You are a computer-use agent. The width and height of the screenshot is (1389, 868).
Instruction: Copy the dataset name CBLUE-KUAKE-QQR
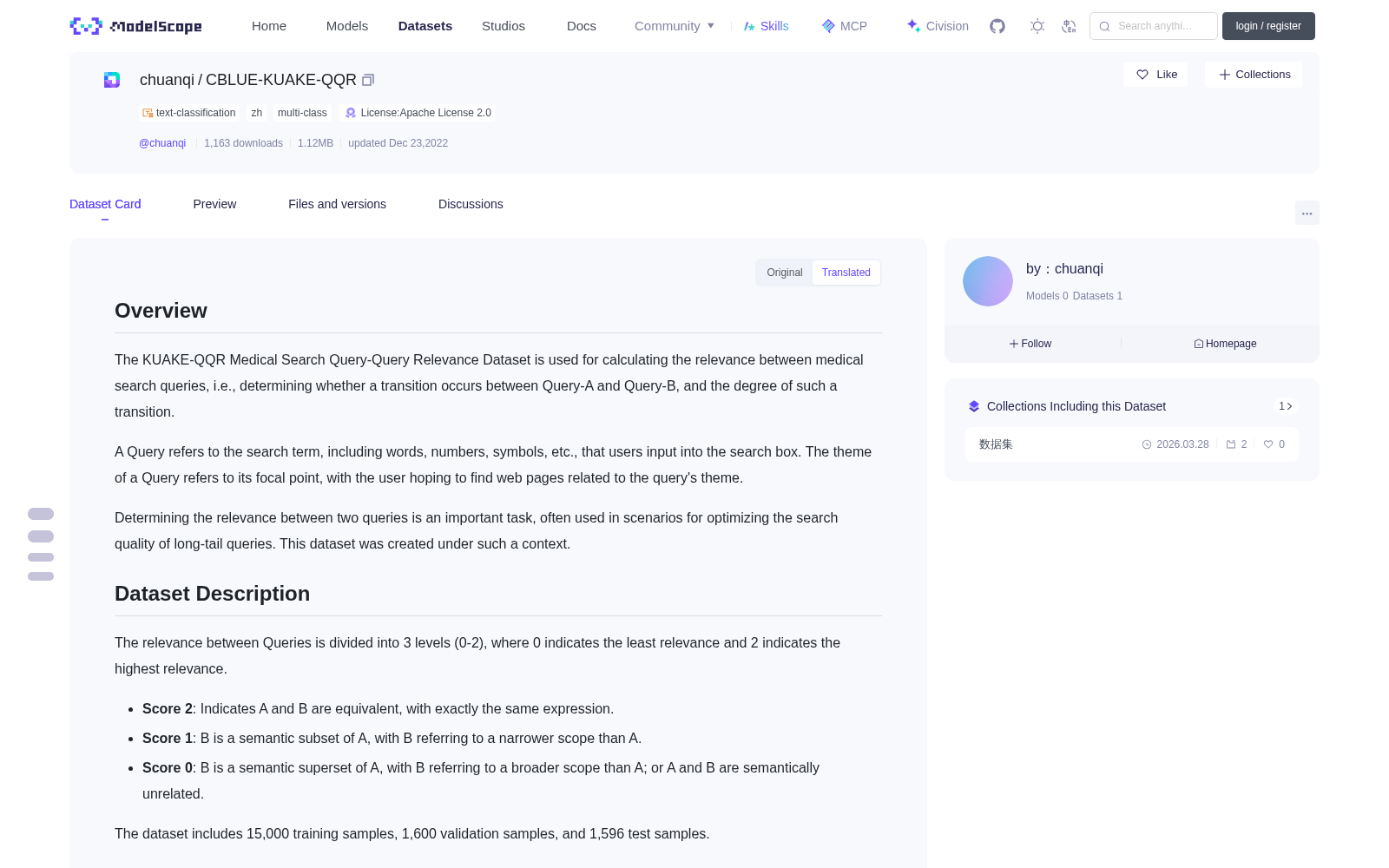click(368, 80)
